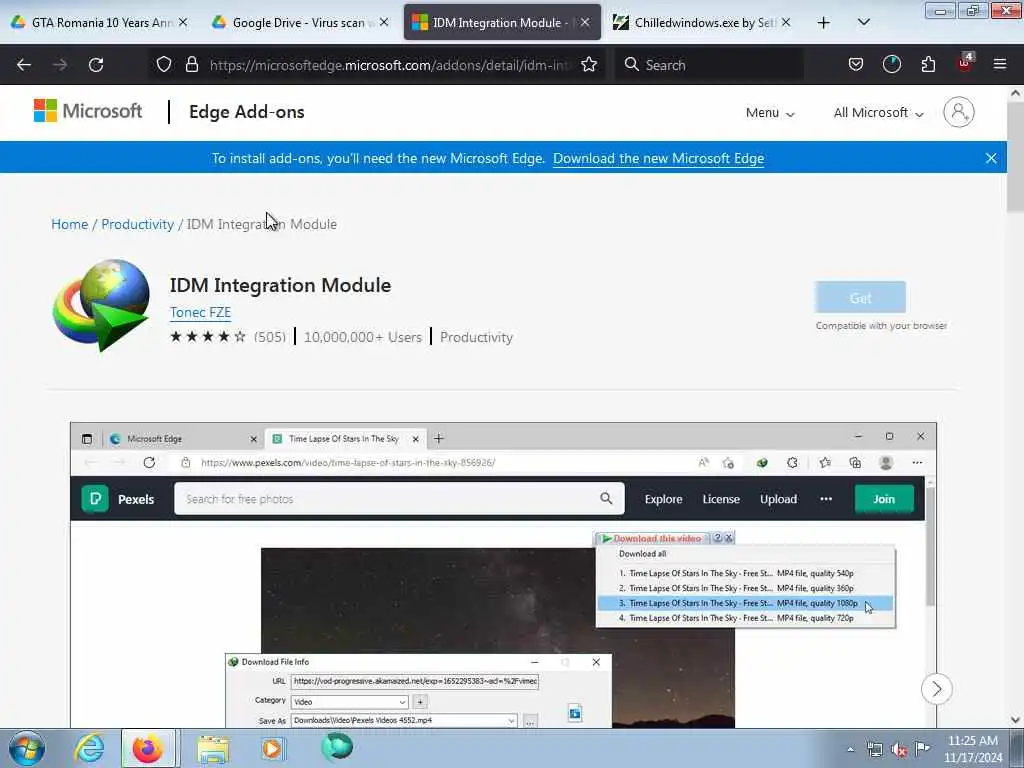Open Windows Media Player taskbar icon
The width and height of the screenshot is (1024, 768).
273,748
